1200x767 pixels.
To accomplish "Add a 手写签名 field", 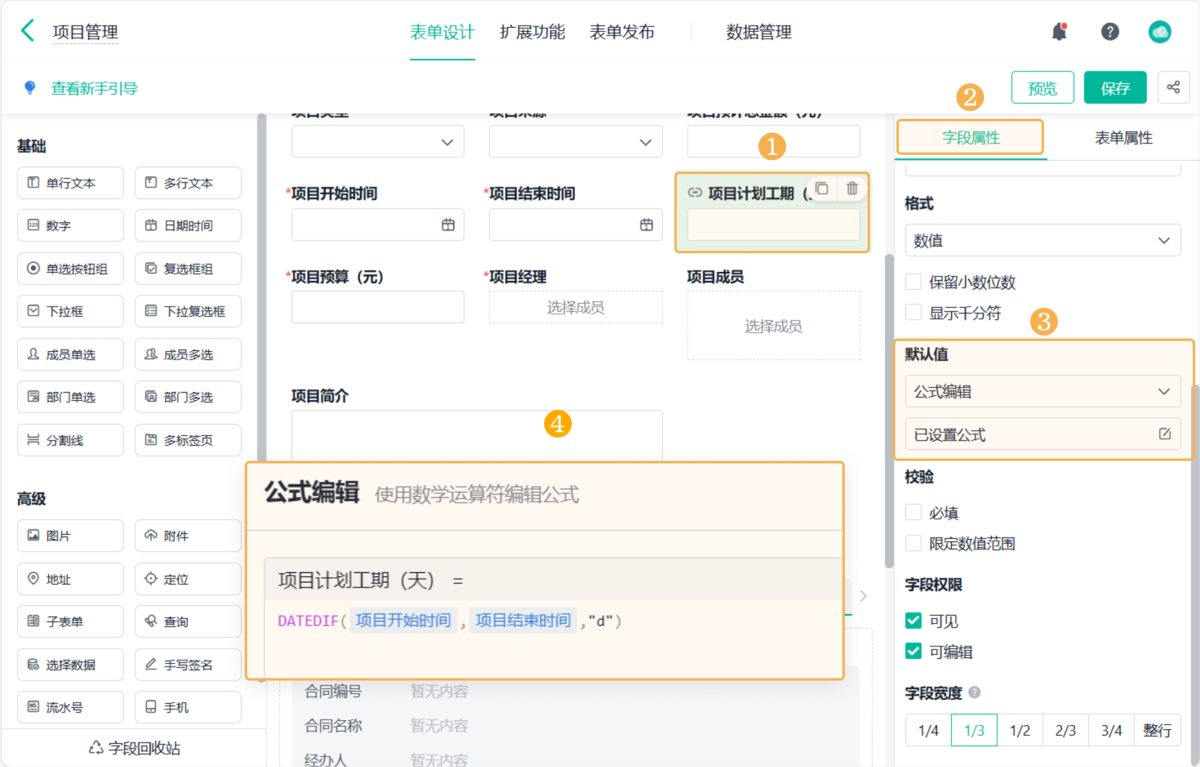I will pyautogui.click(x=188, y=665).
